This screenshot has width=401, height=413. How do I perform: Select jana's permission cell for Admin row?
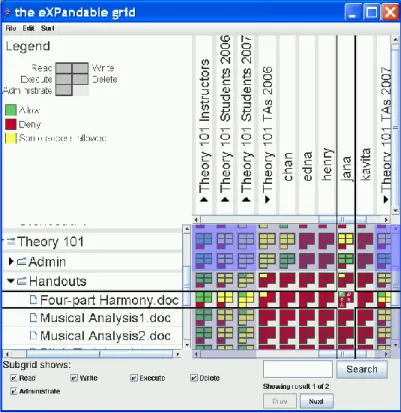pyautogui.click(x=346, y=261)
